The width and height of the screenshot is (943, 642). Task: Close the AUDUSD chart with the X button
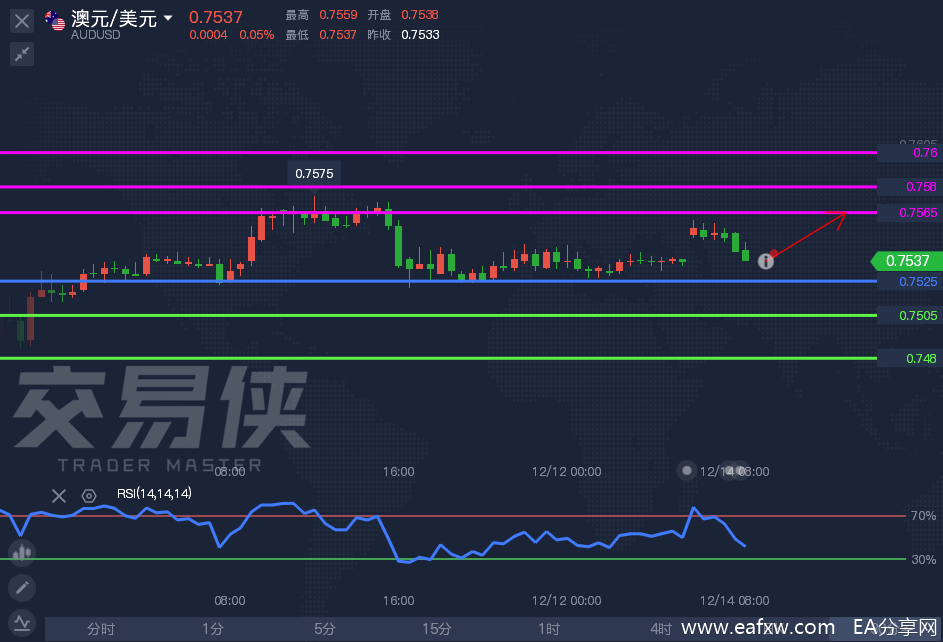(x=22, y=20)
